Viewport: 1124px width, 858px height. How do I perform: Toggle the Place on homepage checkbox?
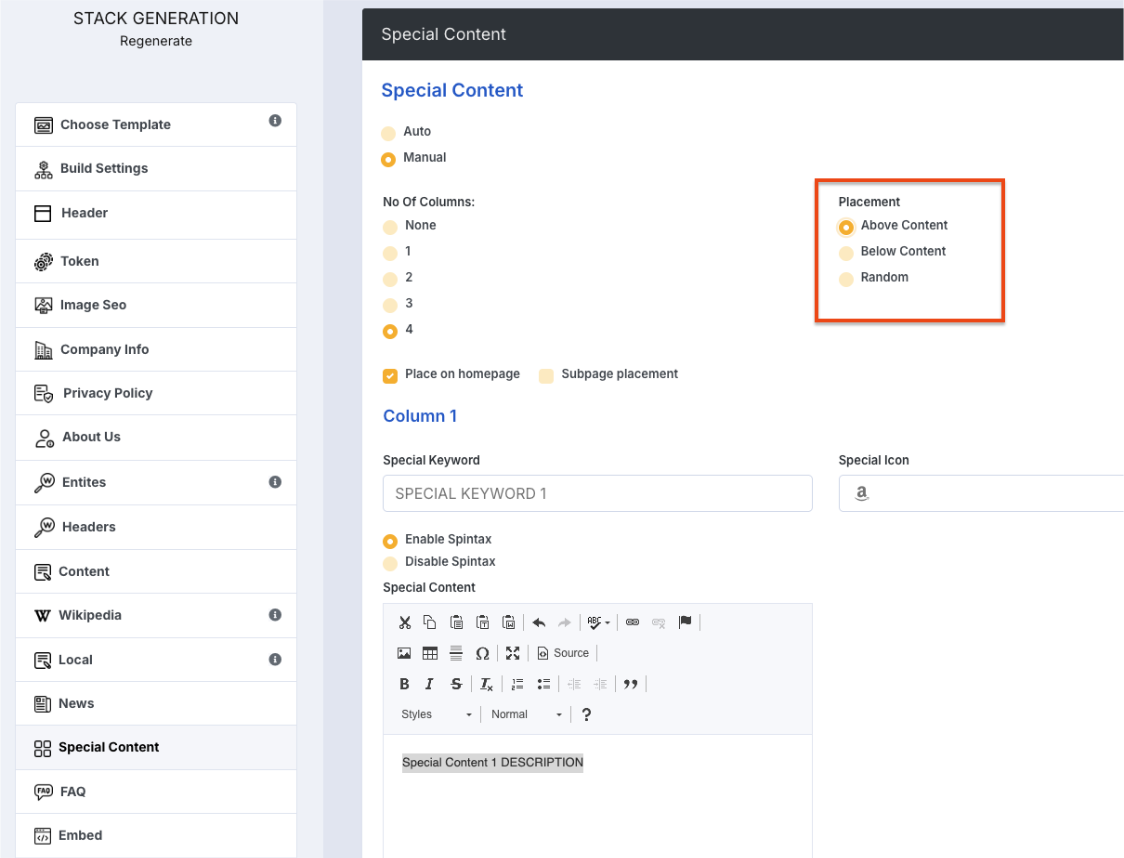[390, 376]
